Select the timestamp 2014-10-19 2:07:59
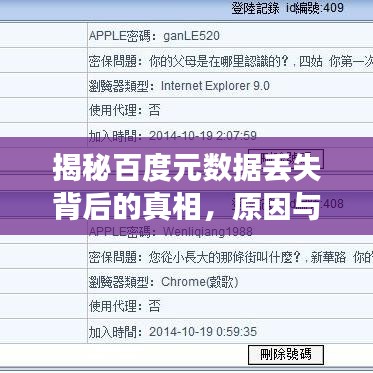This screenshot has height=373, width=373. click(203, 136)
